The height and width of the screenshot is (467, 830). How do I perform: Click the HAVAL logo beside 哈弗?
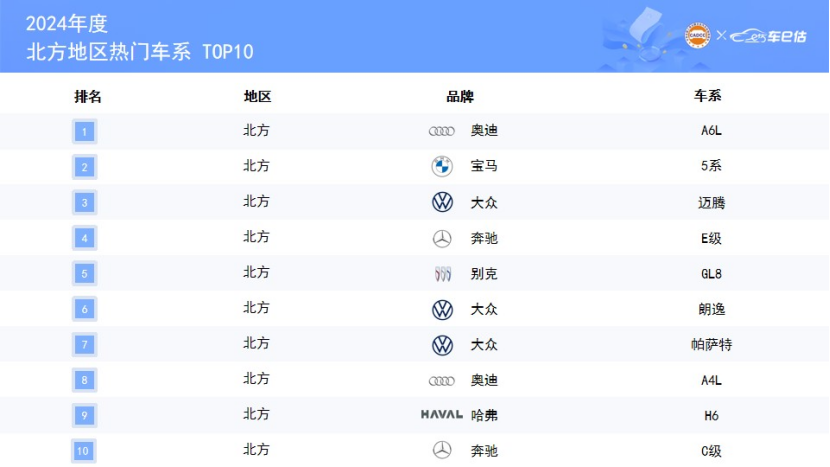coord(441,414)
